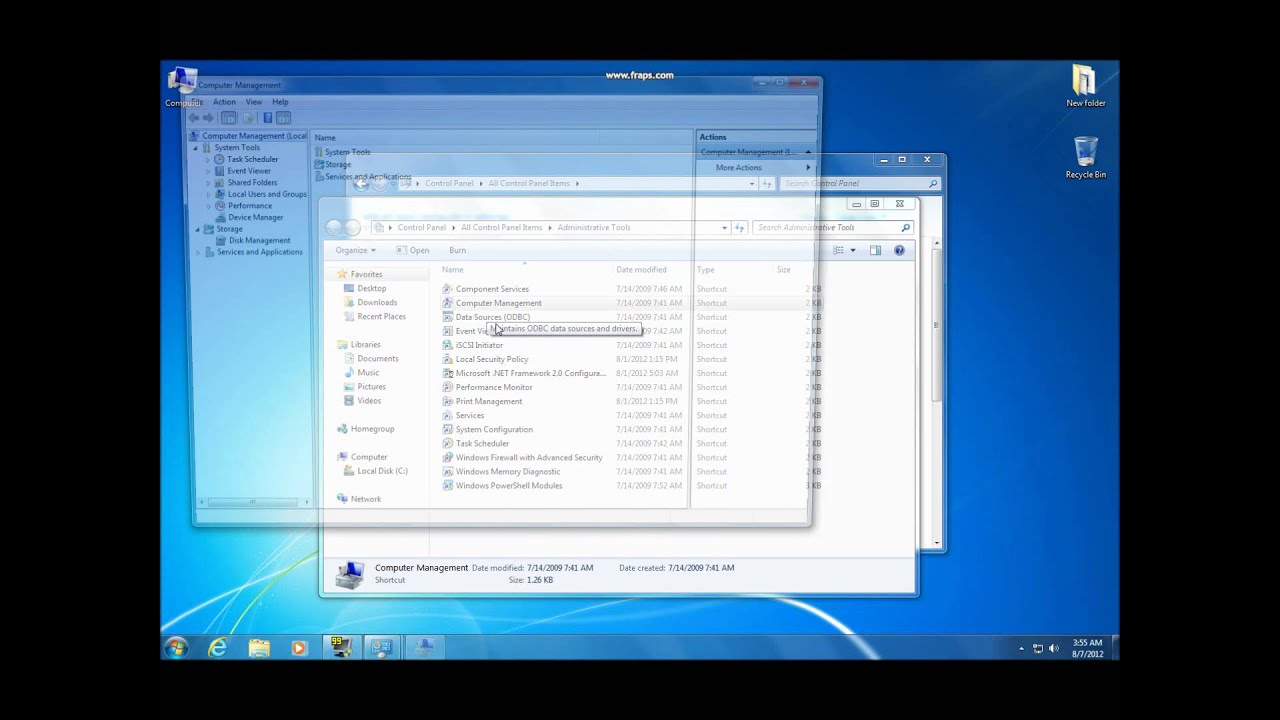Screen dimensions: 1280x720
Task: Click Windows PowerShell Modules shortcut icon
Action: click(x=447, y=485)
